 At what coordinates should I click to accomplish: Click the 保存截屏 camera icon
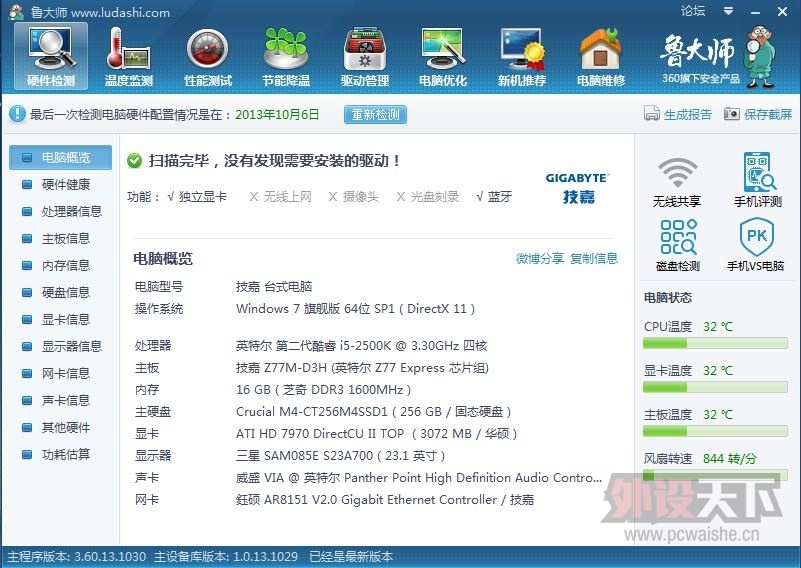(731, 113)
